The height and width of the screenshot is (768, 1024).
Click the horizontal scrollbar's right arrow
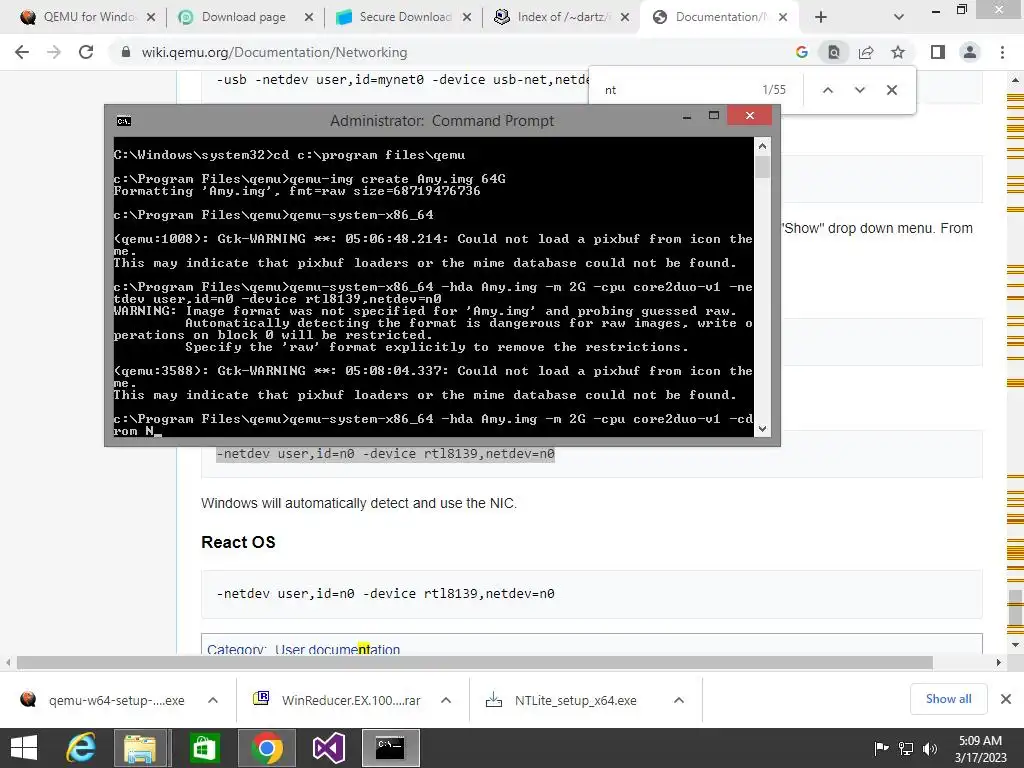999,662
